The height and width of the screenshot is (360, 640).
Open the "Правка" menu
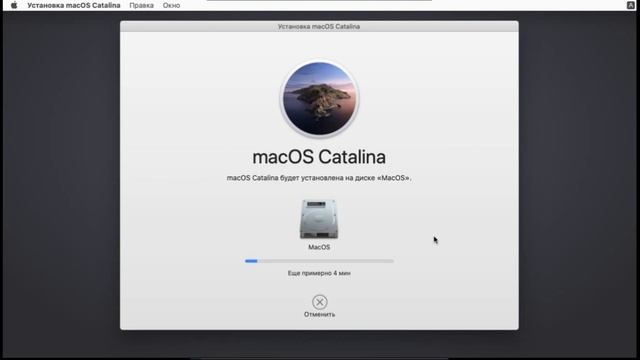142,5
